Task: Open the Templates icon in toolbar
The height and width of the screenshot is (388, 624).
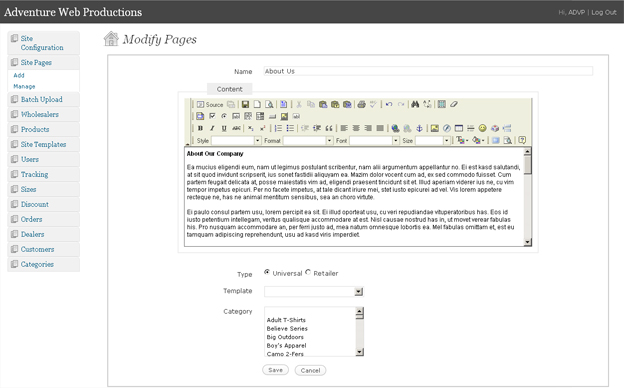Action: [x=283, y=104]
